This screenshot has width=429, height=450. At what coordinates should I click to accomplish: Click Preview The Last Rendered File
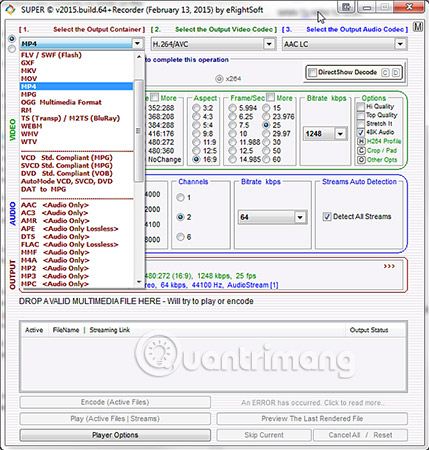coord(312,419)
